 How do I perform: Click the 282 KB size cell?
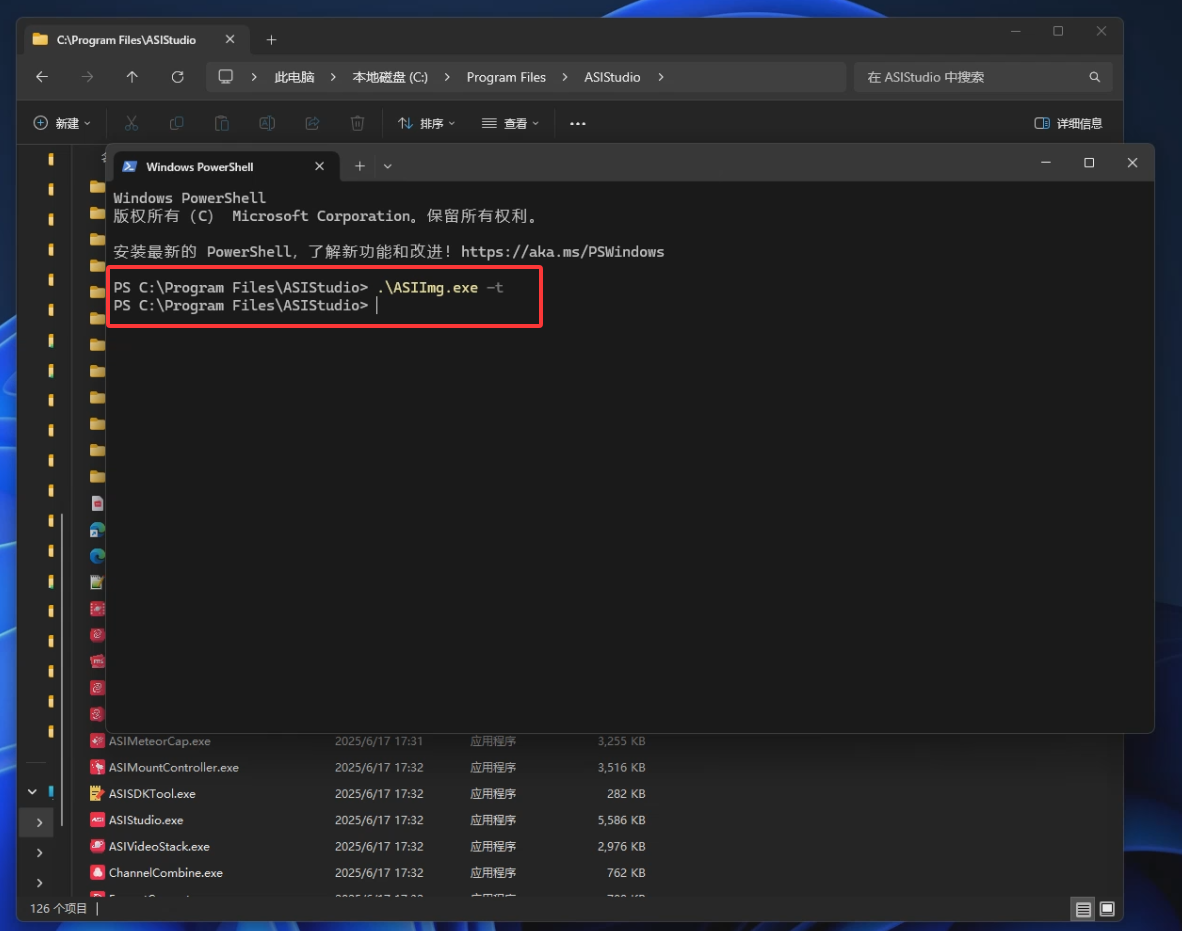click(626, 794)
